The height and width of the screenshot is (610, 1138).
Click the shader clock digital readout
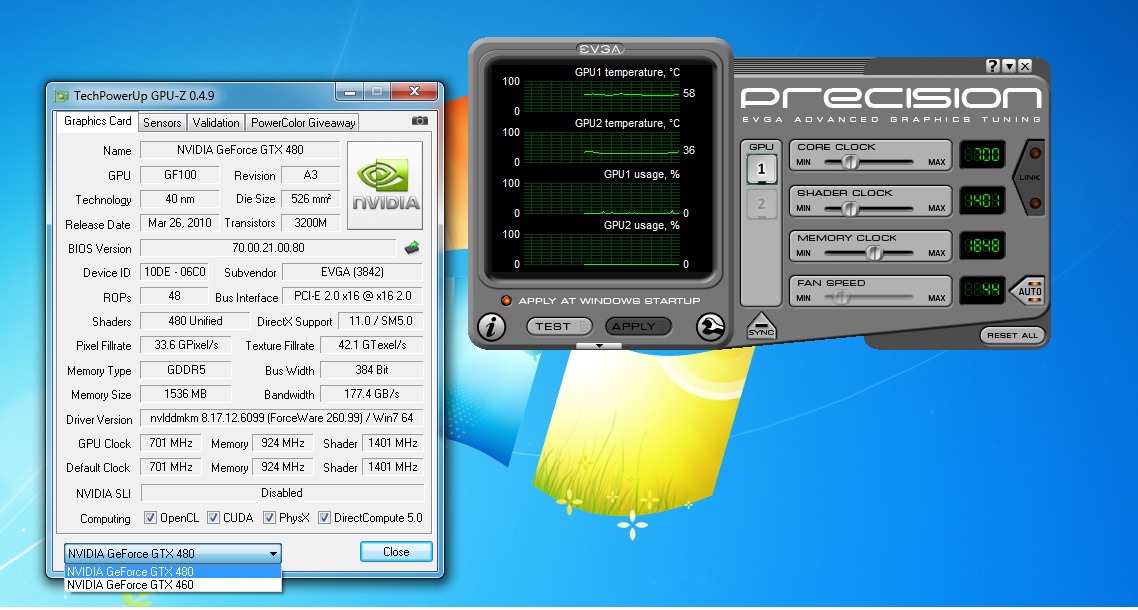(x=983, y=200)
